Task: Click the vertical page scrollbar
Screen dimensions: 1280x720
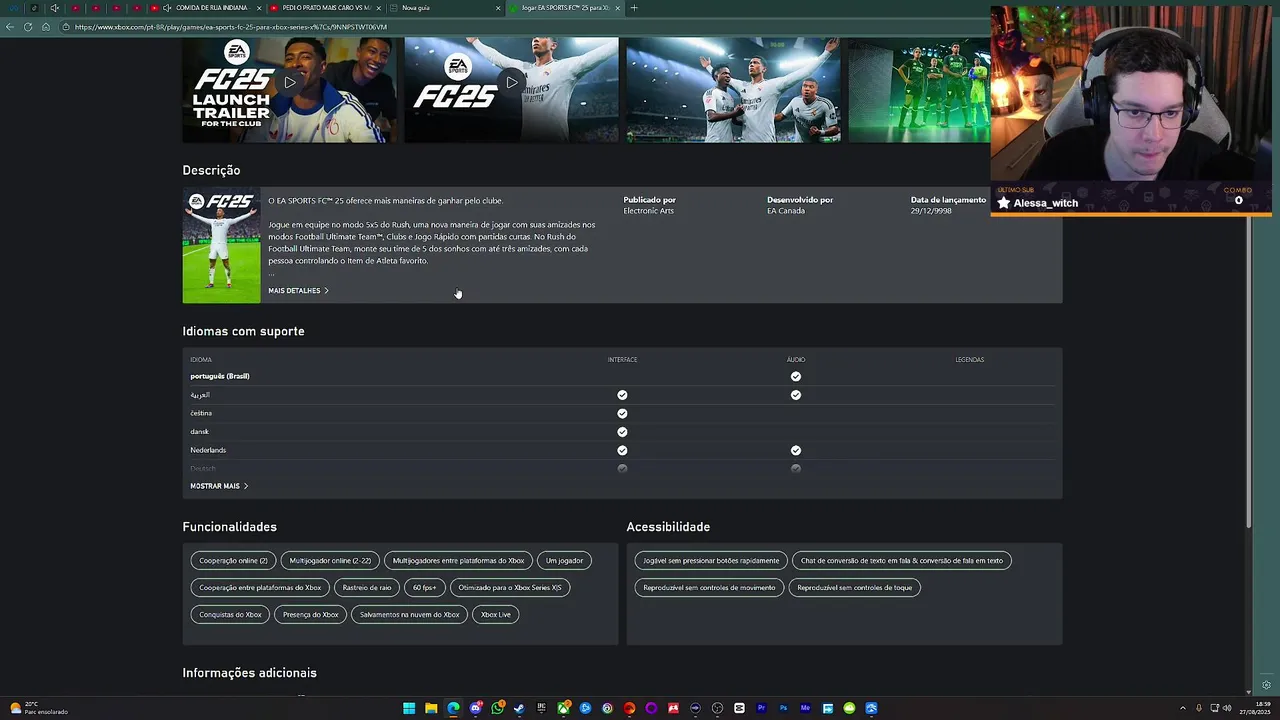Action: coord(1249,372)
